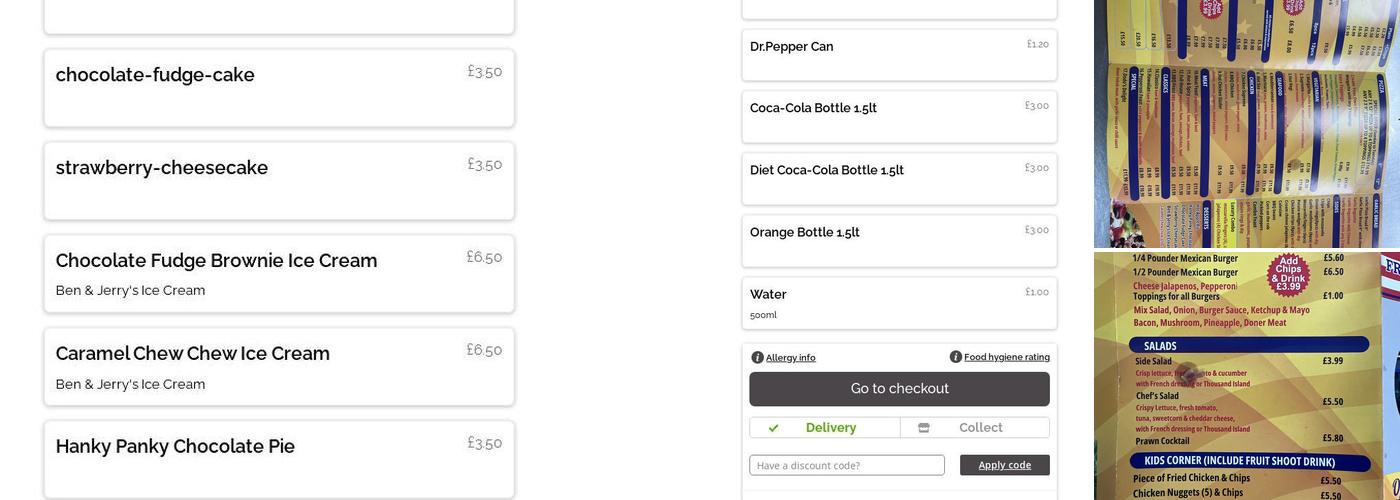Viewport: 1400px width, 500px height.
Task: Focus the discount code input field
Action: (846, 465)
